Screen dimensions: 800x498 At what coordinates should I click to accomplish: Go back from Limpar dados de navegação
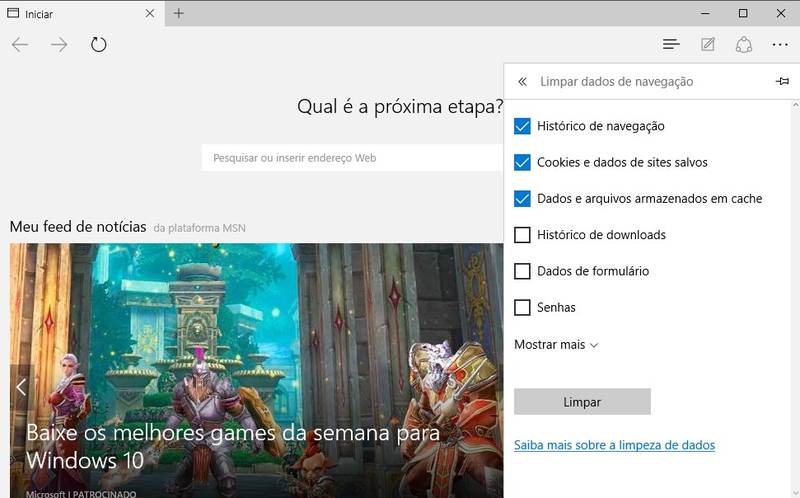click(522, 82)
